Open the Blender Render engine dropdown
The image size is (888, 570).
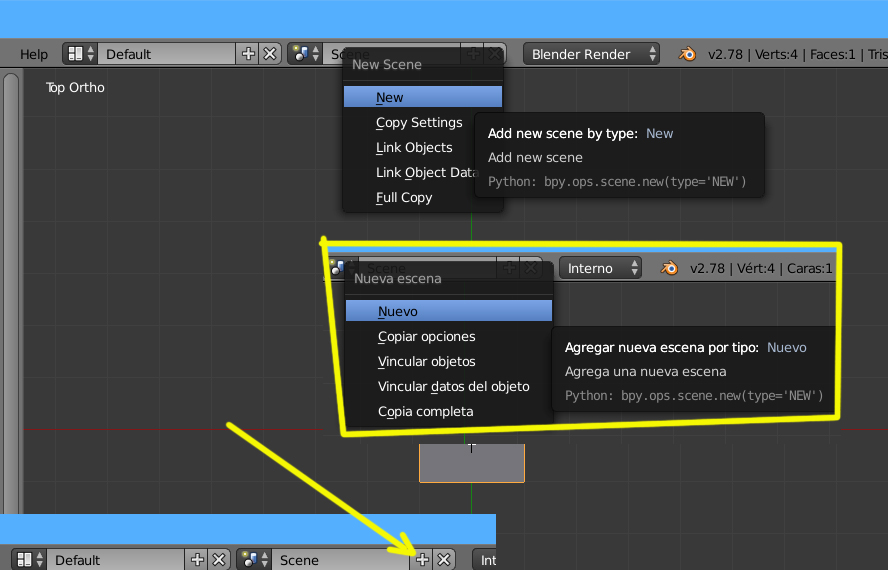point(591,54)
